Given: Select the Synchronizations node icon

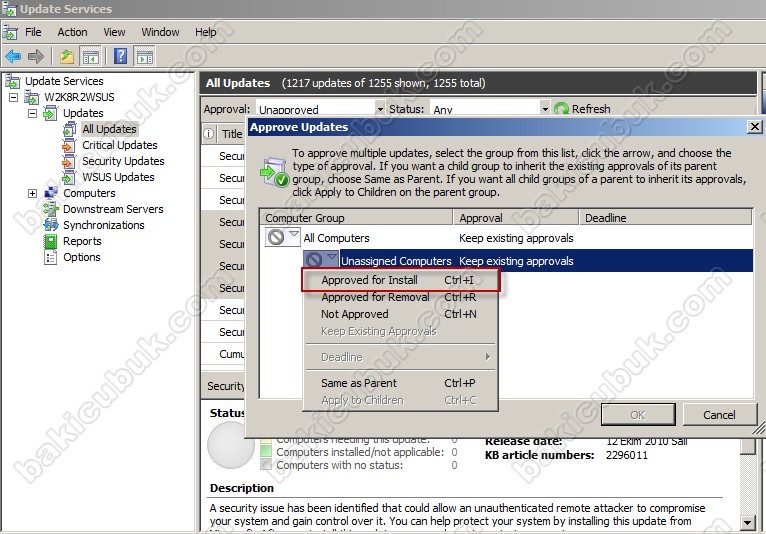Looking at the screenshot, I should coord(52,225).
